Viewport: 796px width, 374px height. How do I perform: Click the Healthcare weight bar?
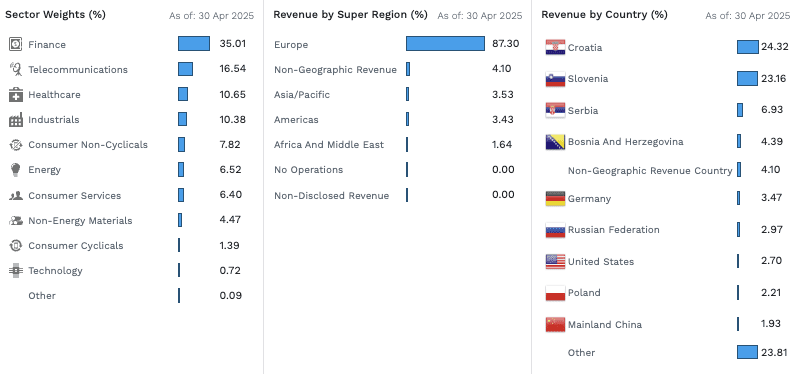pyautogui.click(x=183, y=94)
